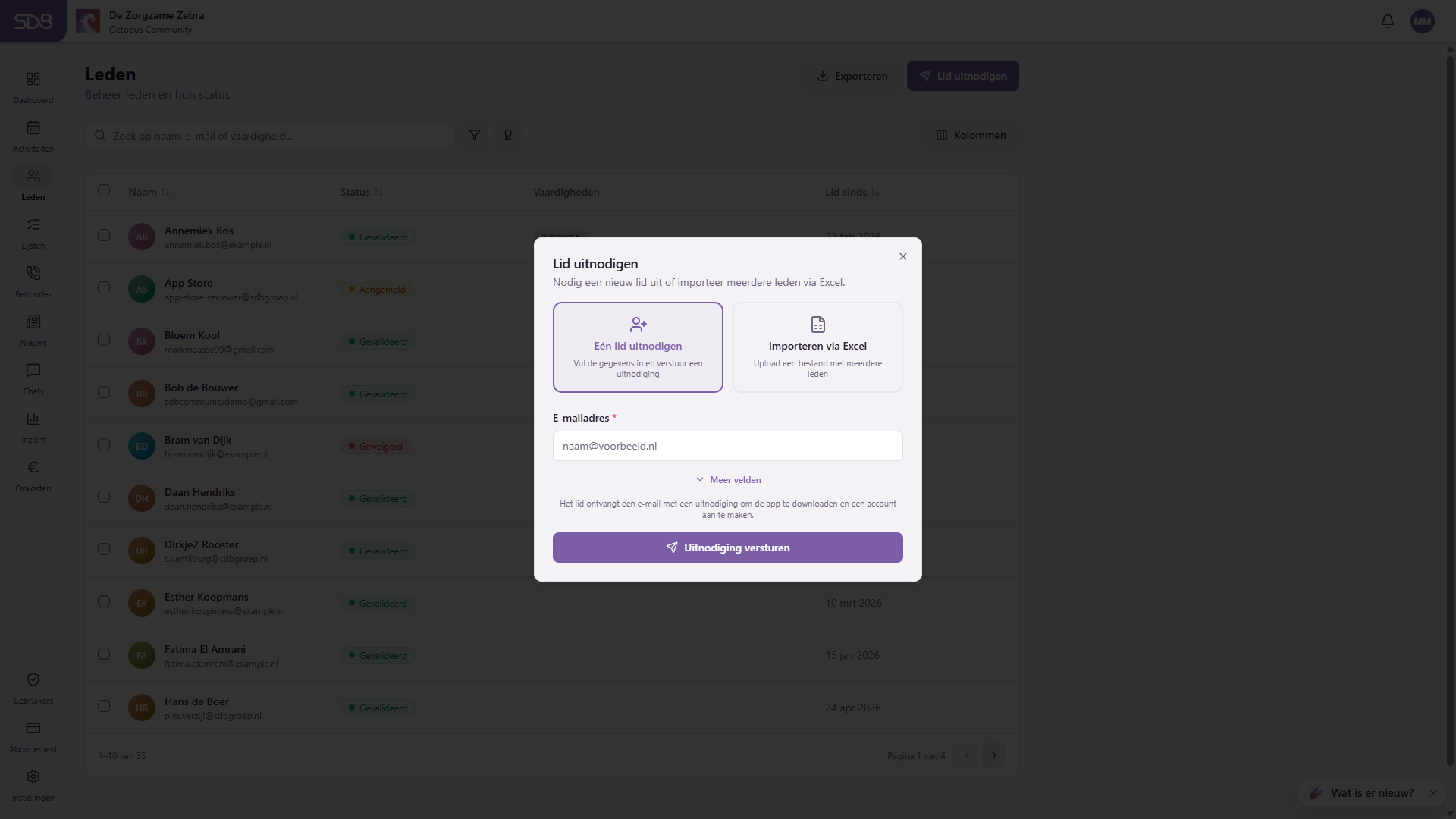Select the checkbox for Bram van Dijk
Image resolution: width=1456 pixels, height=819 pixels.
click(x=104, y=444)
